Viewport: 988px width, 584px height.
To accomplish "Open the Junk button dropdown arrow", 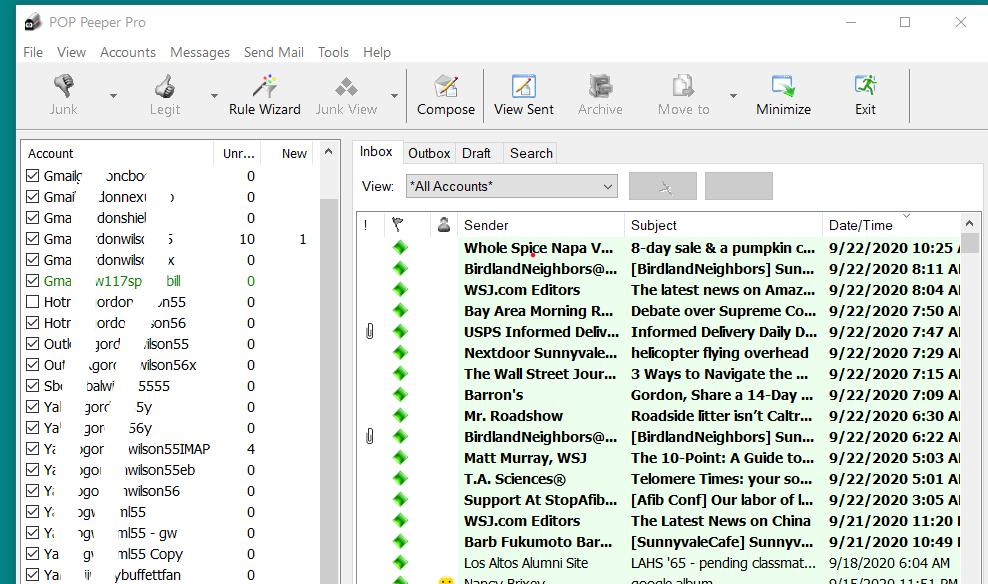I will [113, 96].
